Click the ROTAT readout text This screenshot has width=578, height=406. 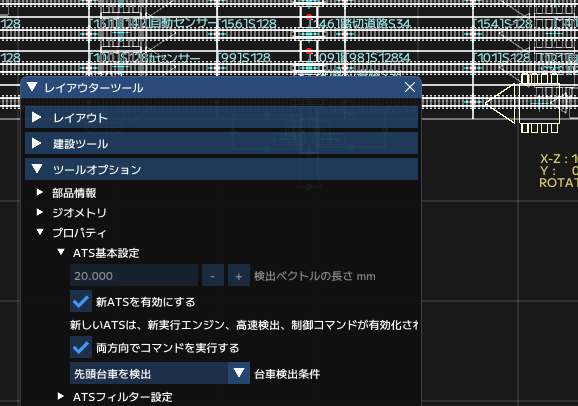coord(558,183)
